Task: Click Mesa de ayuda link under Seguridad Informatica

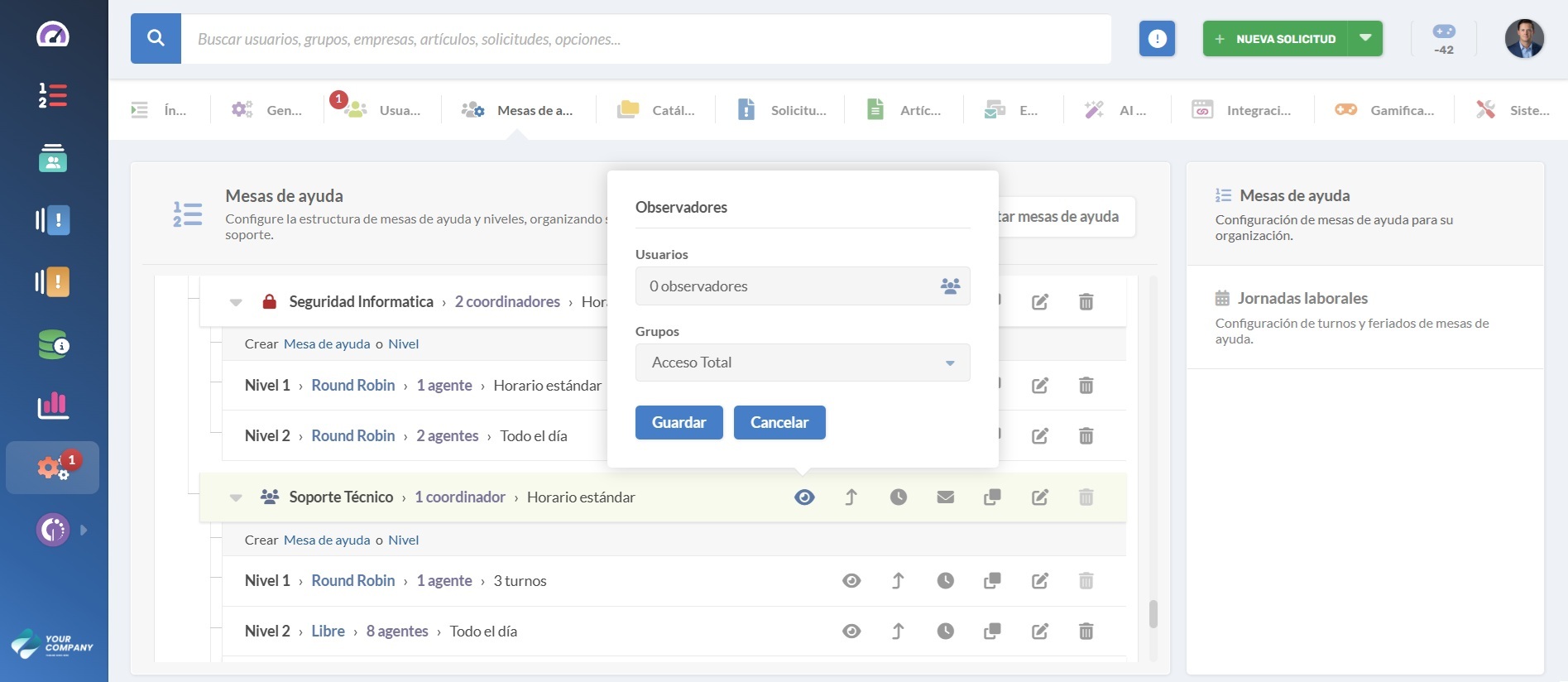Action: tap(327, 343)
